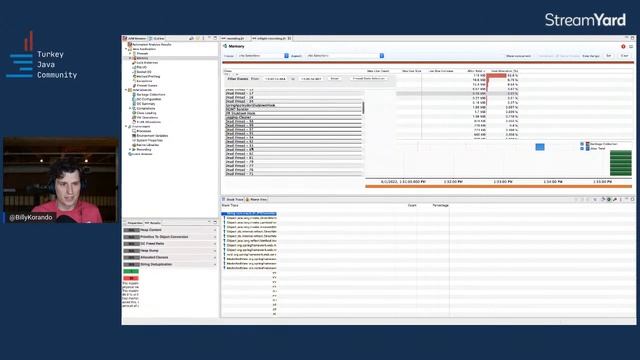This screenshot has height=360, width=640.
Task: Click the From time field in Filter Events
Action: (275, 79)
